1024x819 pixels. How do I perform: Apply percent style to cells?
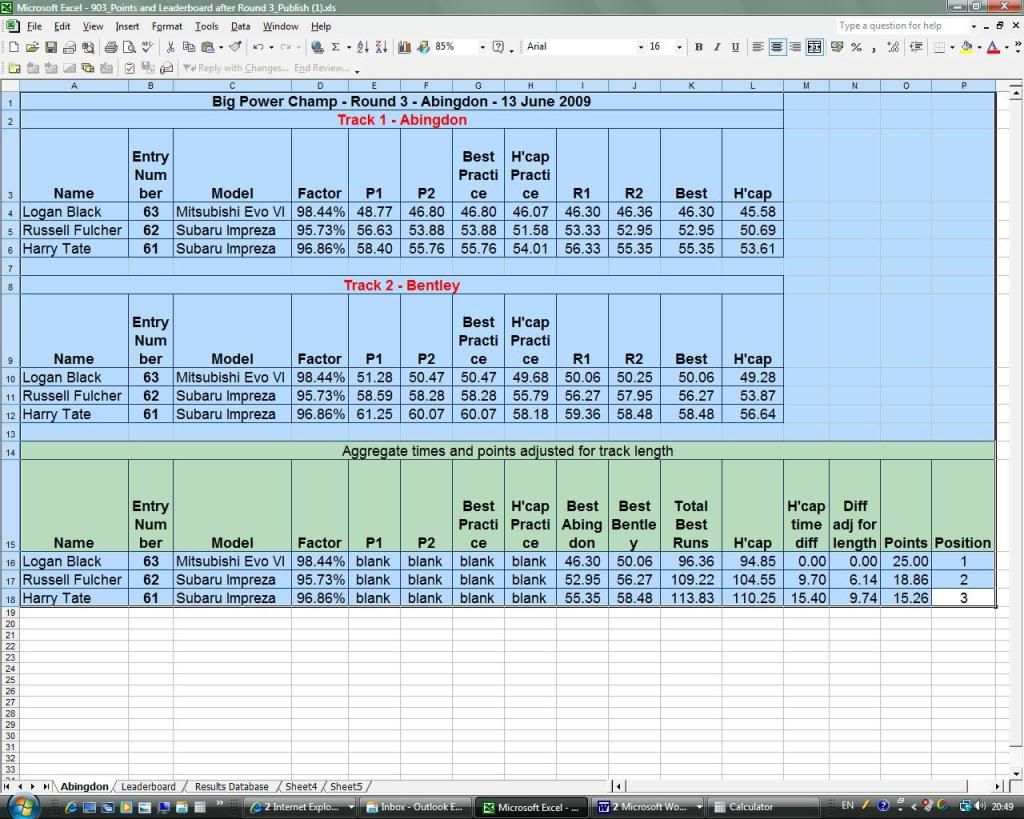point(856,47)
